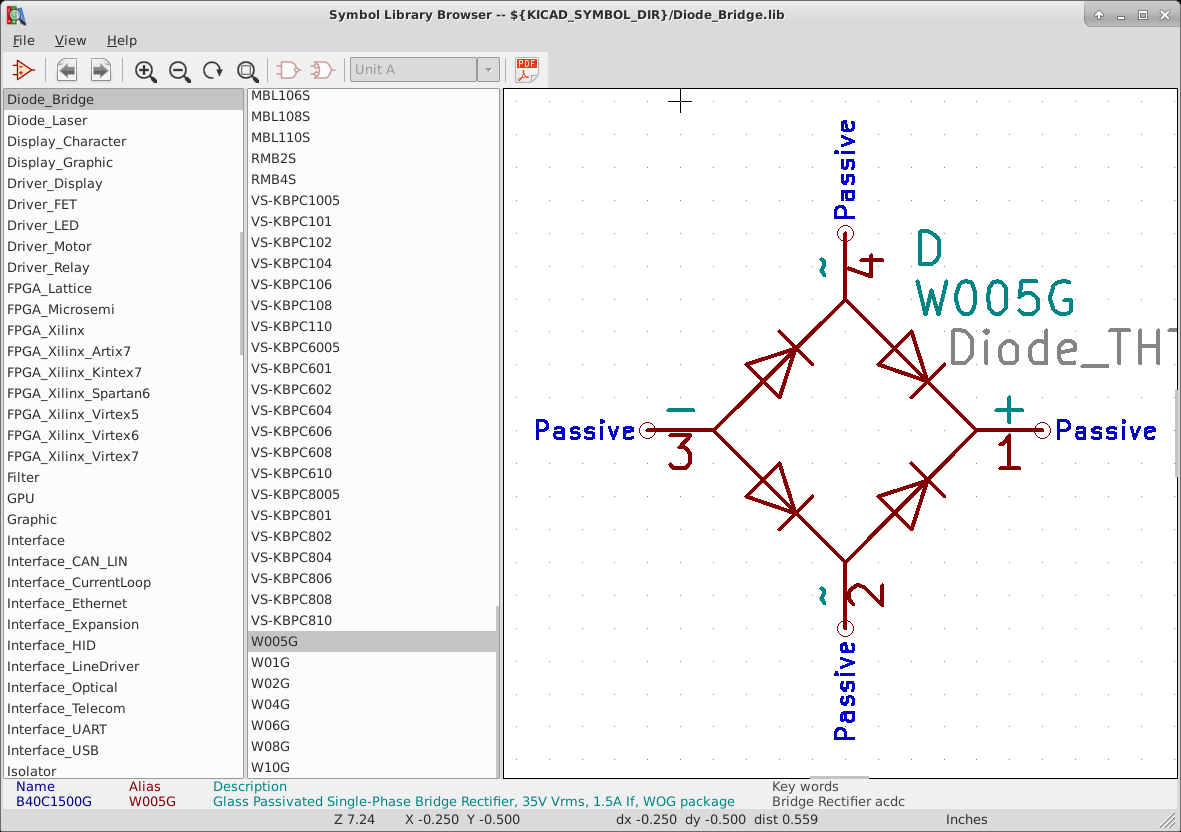The width and height of the screenshot is (1181, 832).
Task: Toggle De Morgan normal representation
Action: (x=287, y=69)
